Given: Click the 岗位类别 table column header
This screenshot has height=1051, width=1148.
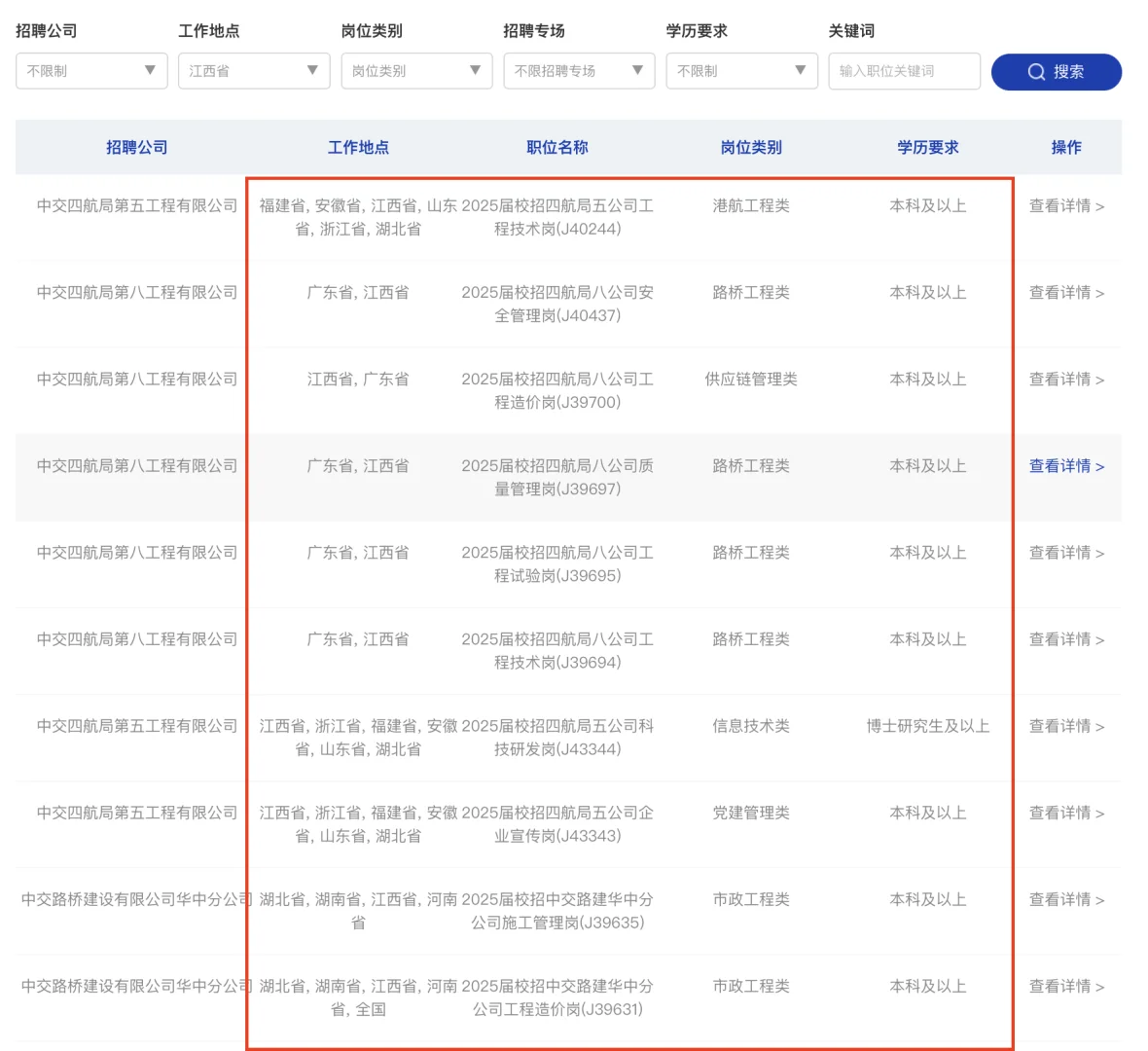Looking at the screenshot, I should pos(751,147).
